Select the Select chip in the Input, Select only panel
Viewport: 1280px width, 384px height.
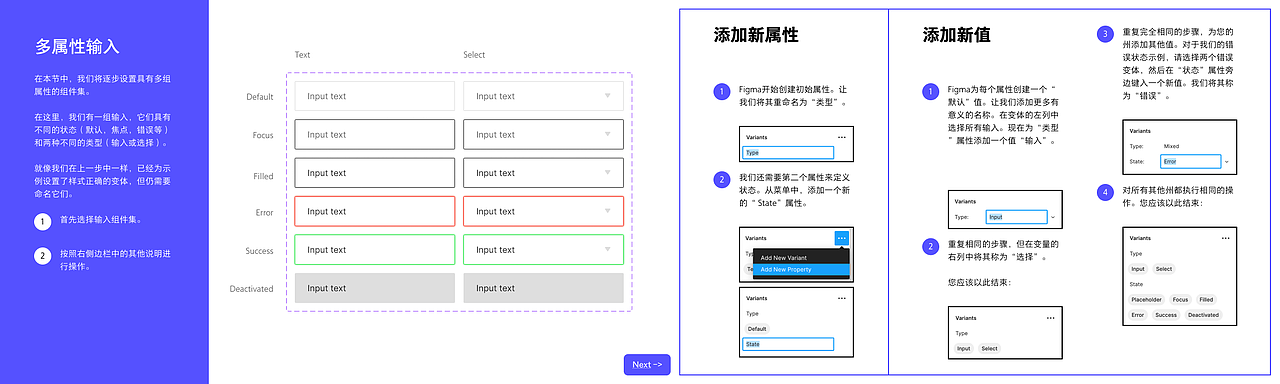[989, 349]
